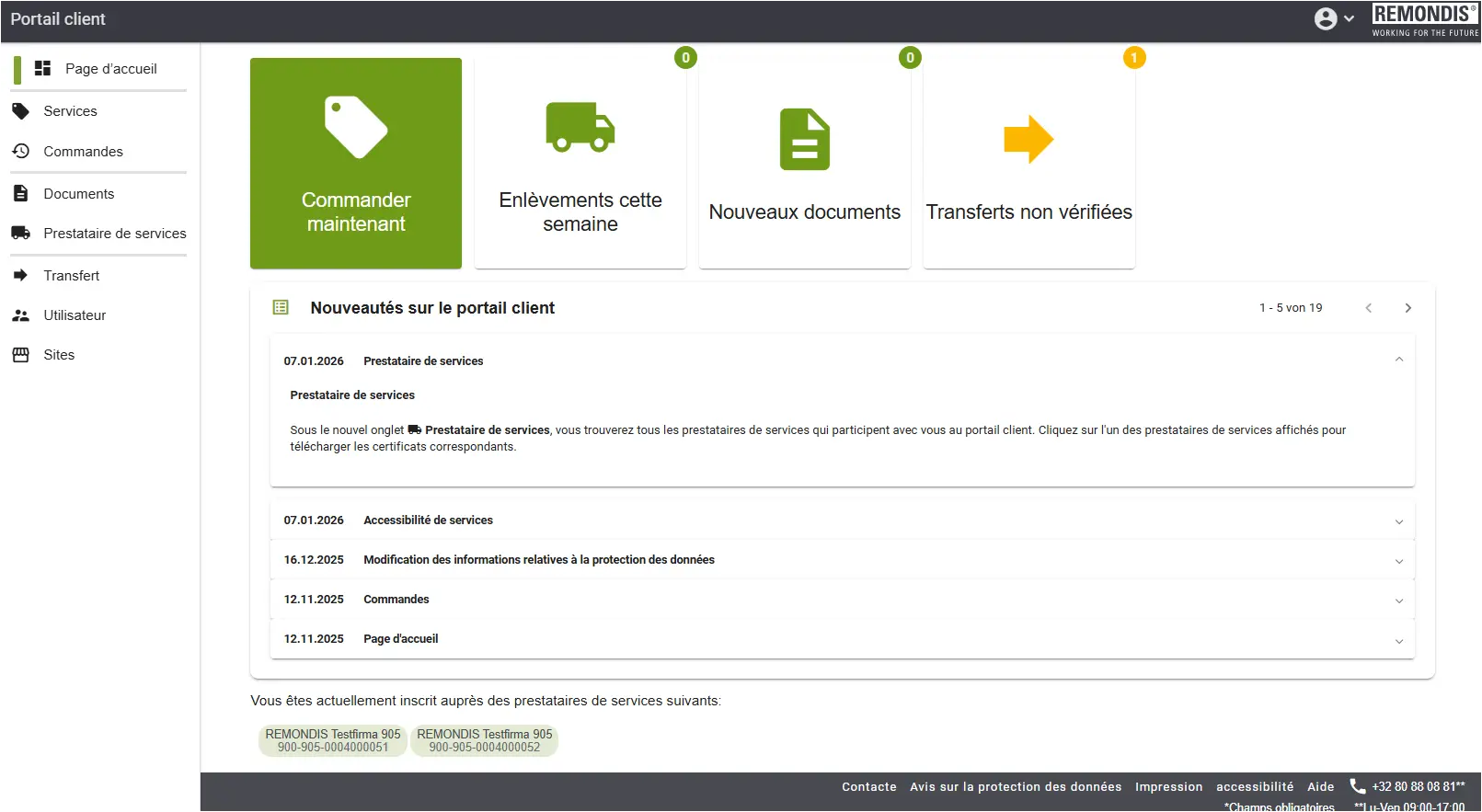Click the REMONDIS logo in top corner

coord(1424,19)
